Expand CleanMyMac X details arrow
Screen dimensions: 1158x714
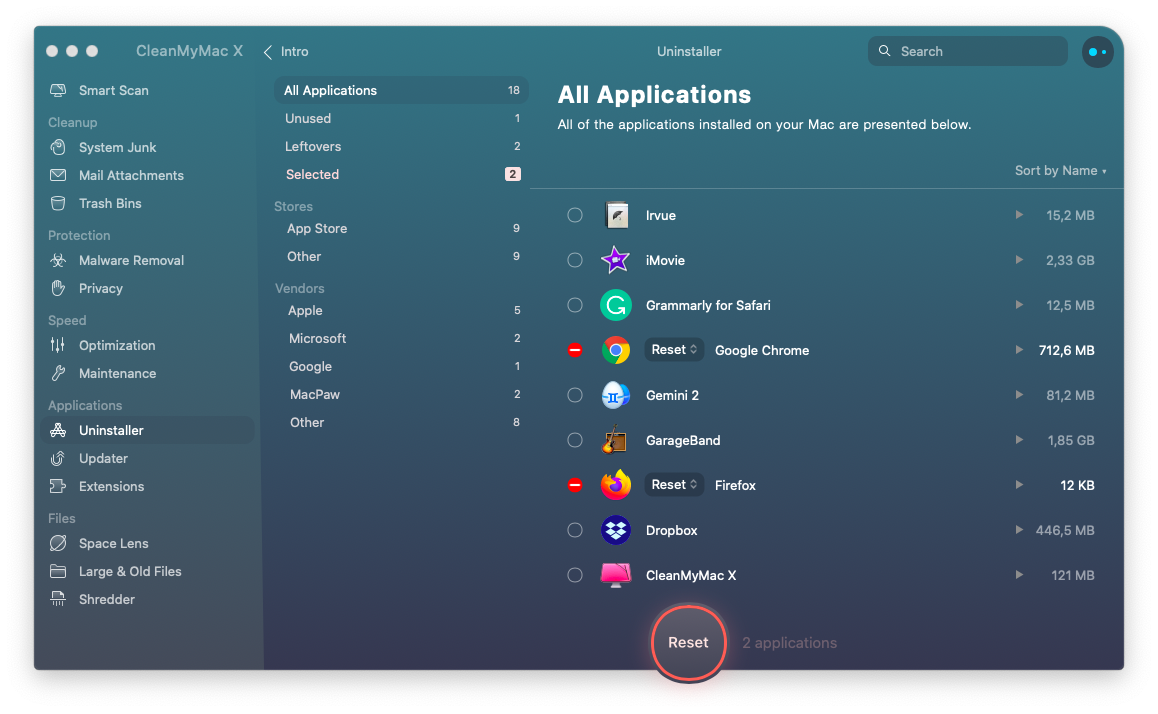(1019, 575)
